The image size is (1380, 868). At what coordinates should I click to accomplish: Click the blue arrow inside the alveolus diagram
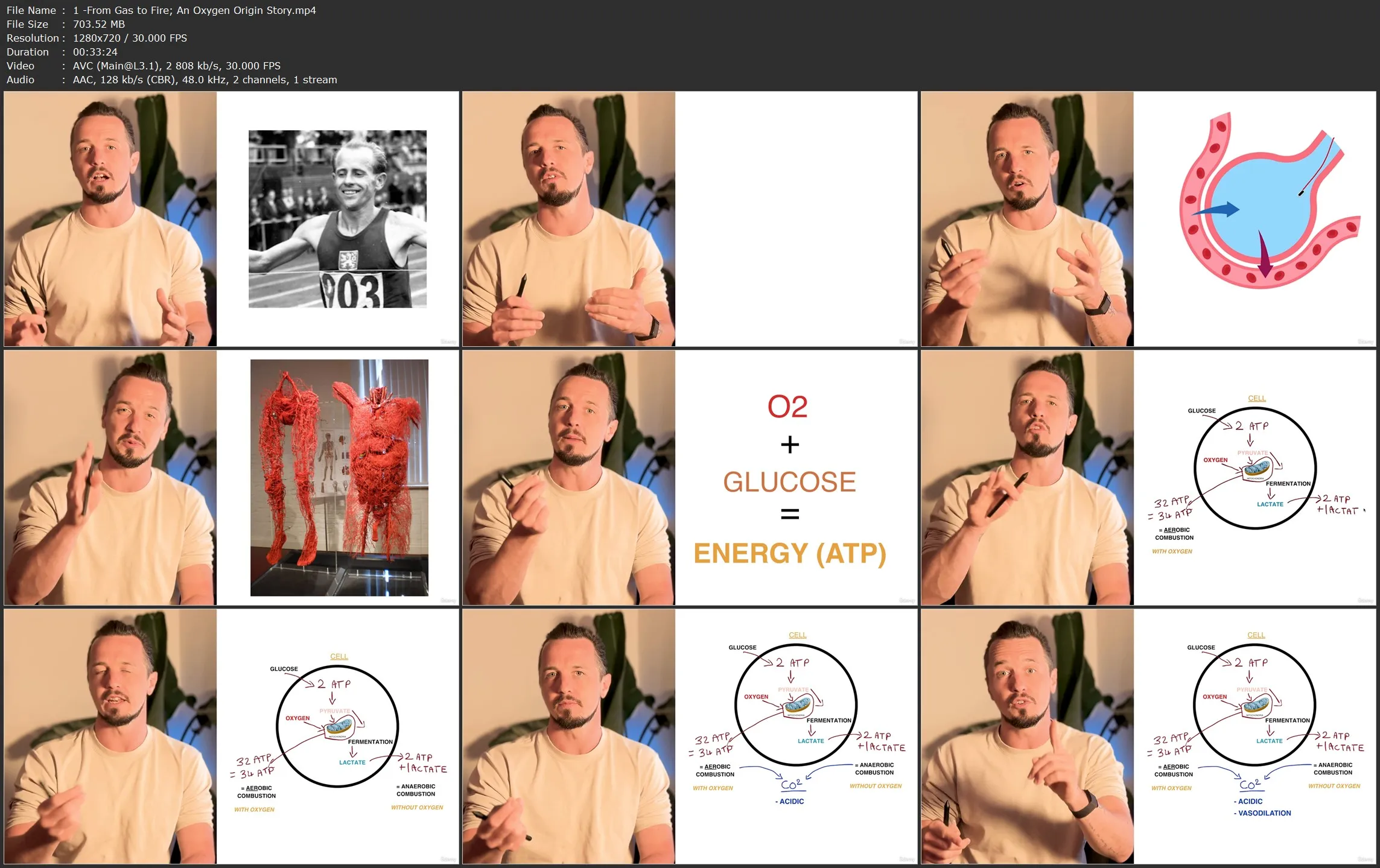1216,210
